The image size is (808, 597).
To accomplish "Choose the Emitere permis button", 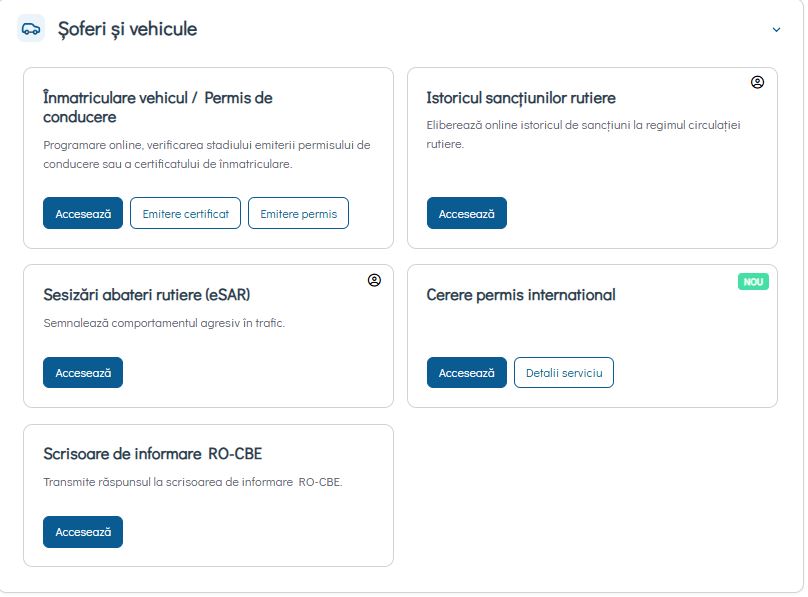I will click(298, 213).
